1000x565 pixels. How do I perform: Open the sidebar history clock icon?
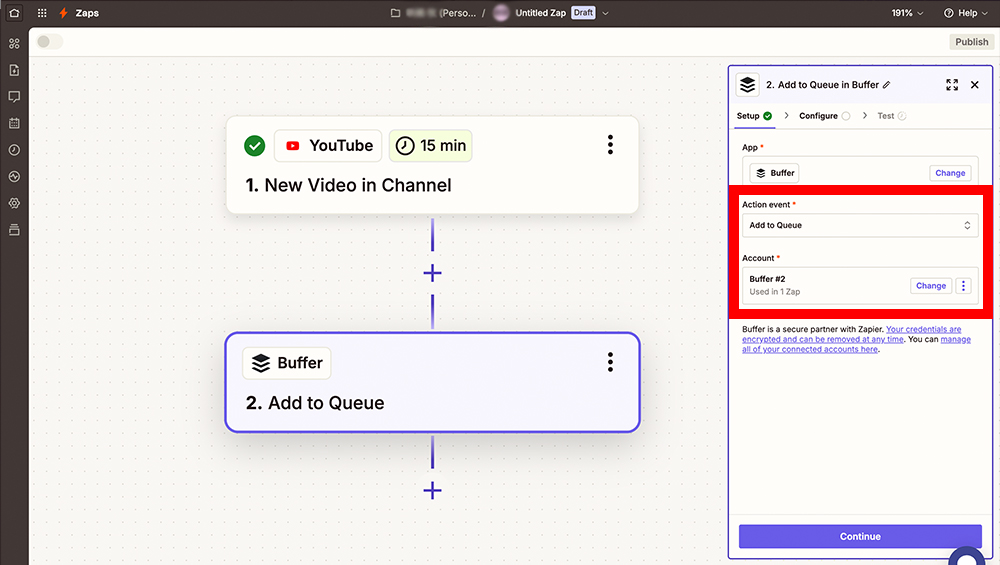pyautogui.click(x=14, y=150)
